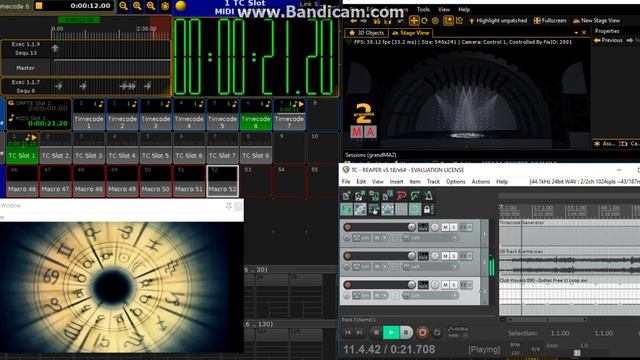Image resolution: width=640 pixels, height=360 pixels.
Task: Click the green Play button in REAPER
Action: click(x=391, y=333)
